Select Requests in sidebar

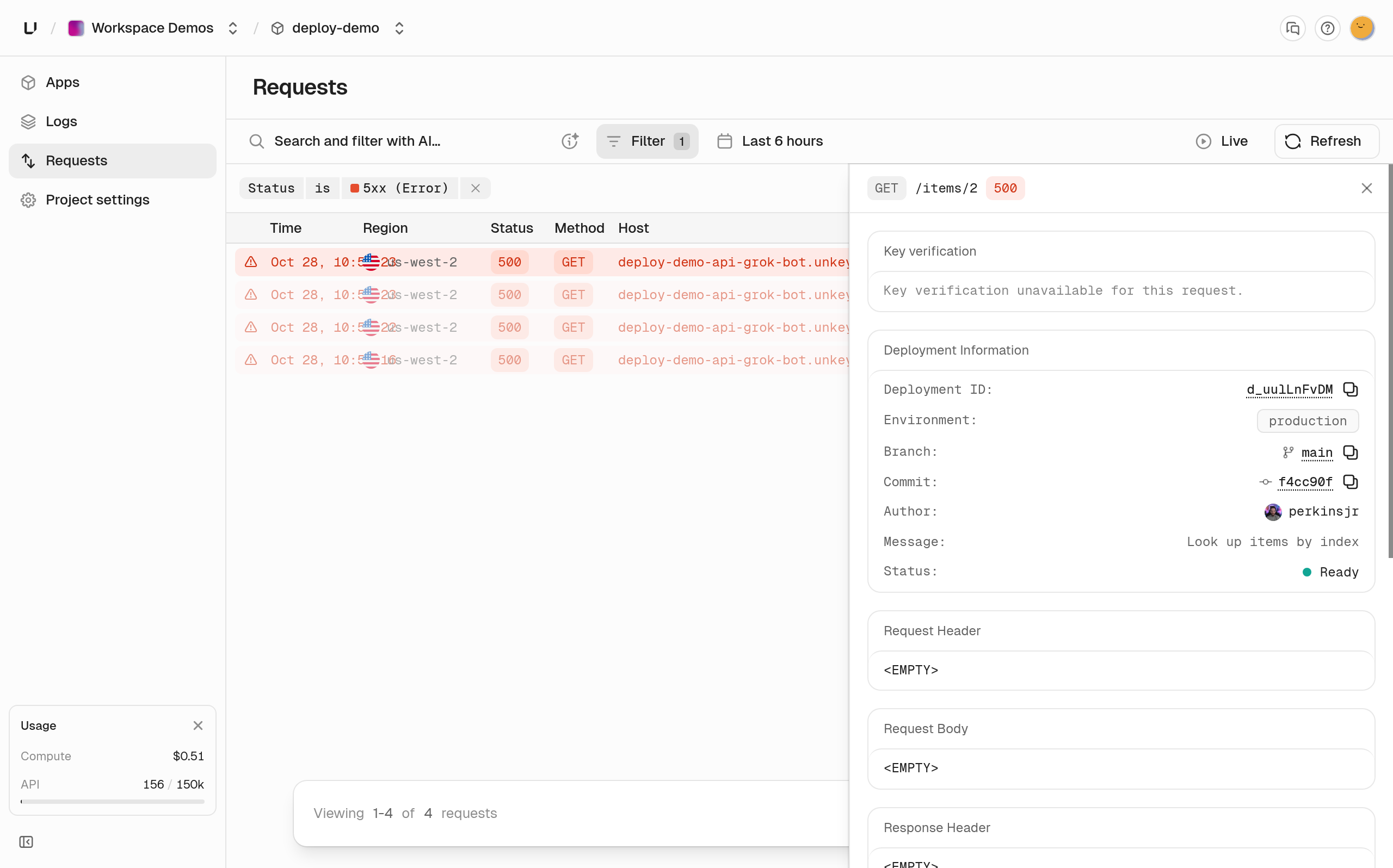113,161
